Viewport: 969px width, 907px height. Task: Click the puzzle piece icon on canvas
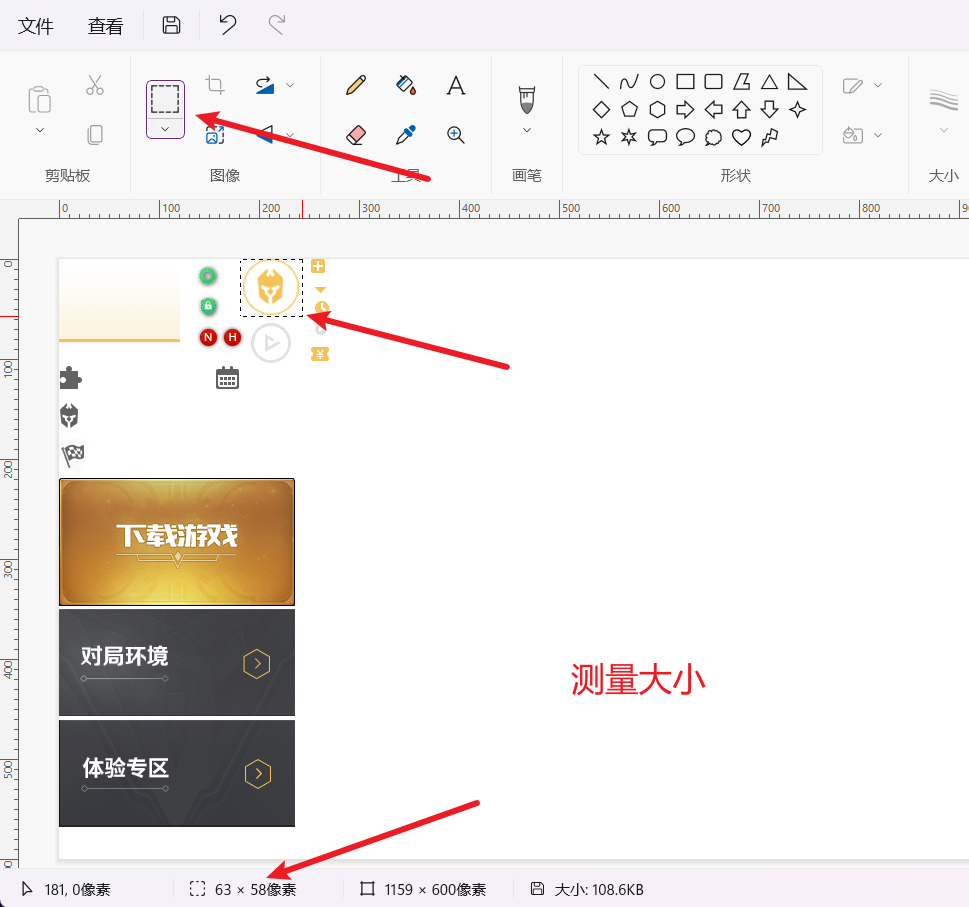pyautogui.click(x=70, y=378)
